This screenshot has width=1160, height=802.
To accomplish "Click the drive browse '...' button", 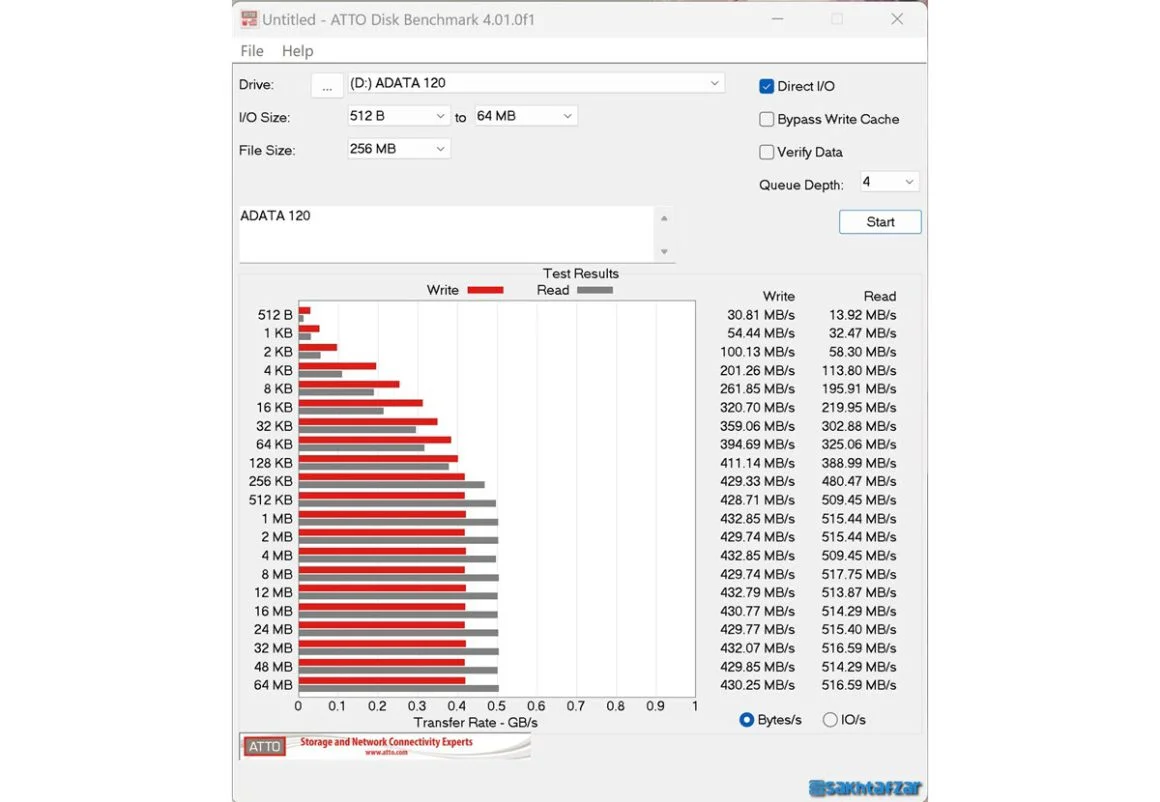I will pyautogui.click(x=327, y=85).
